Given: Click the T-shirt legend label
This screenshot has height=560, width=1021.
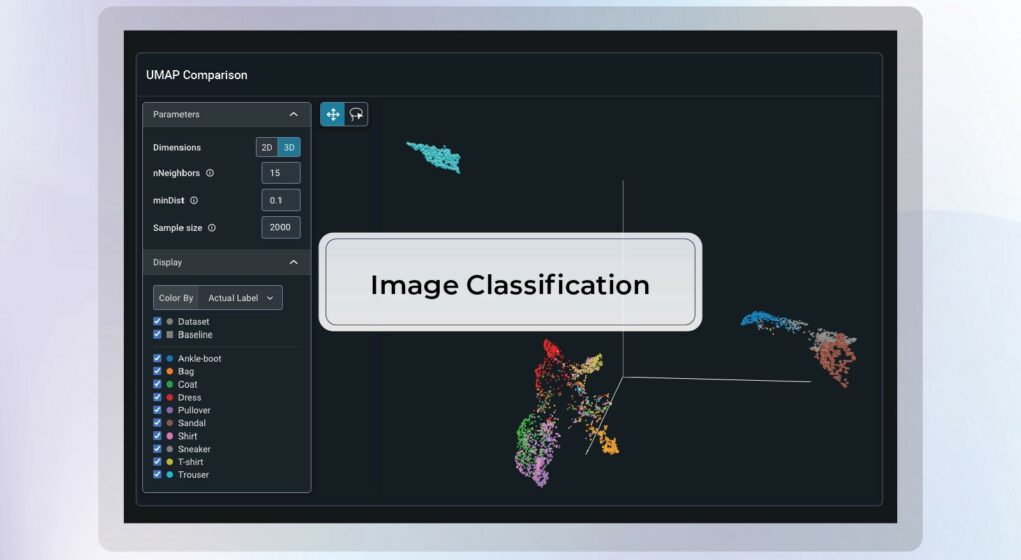Looking at the screenshot, I should 191,462.
